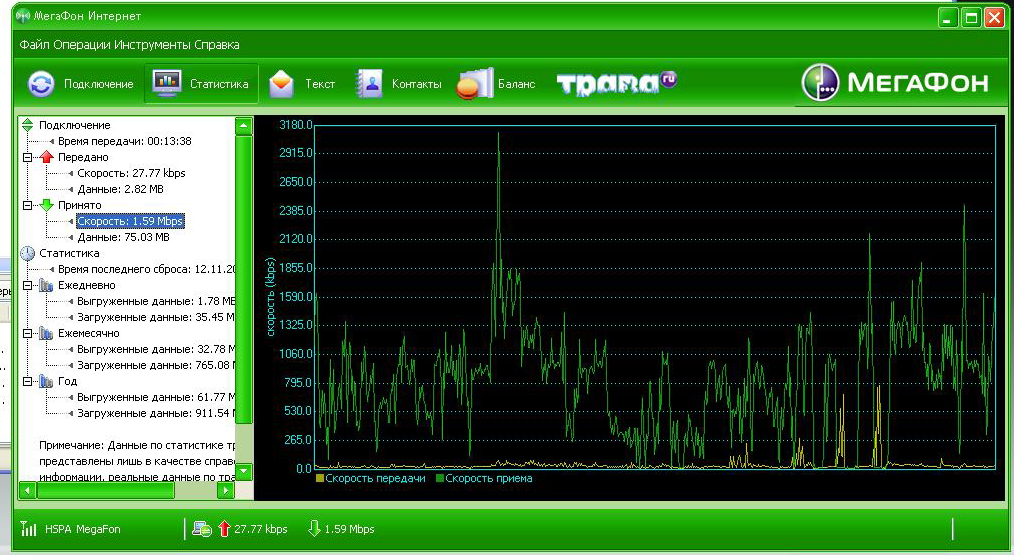Collapse the Принято tree node

[27, 205]
